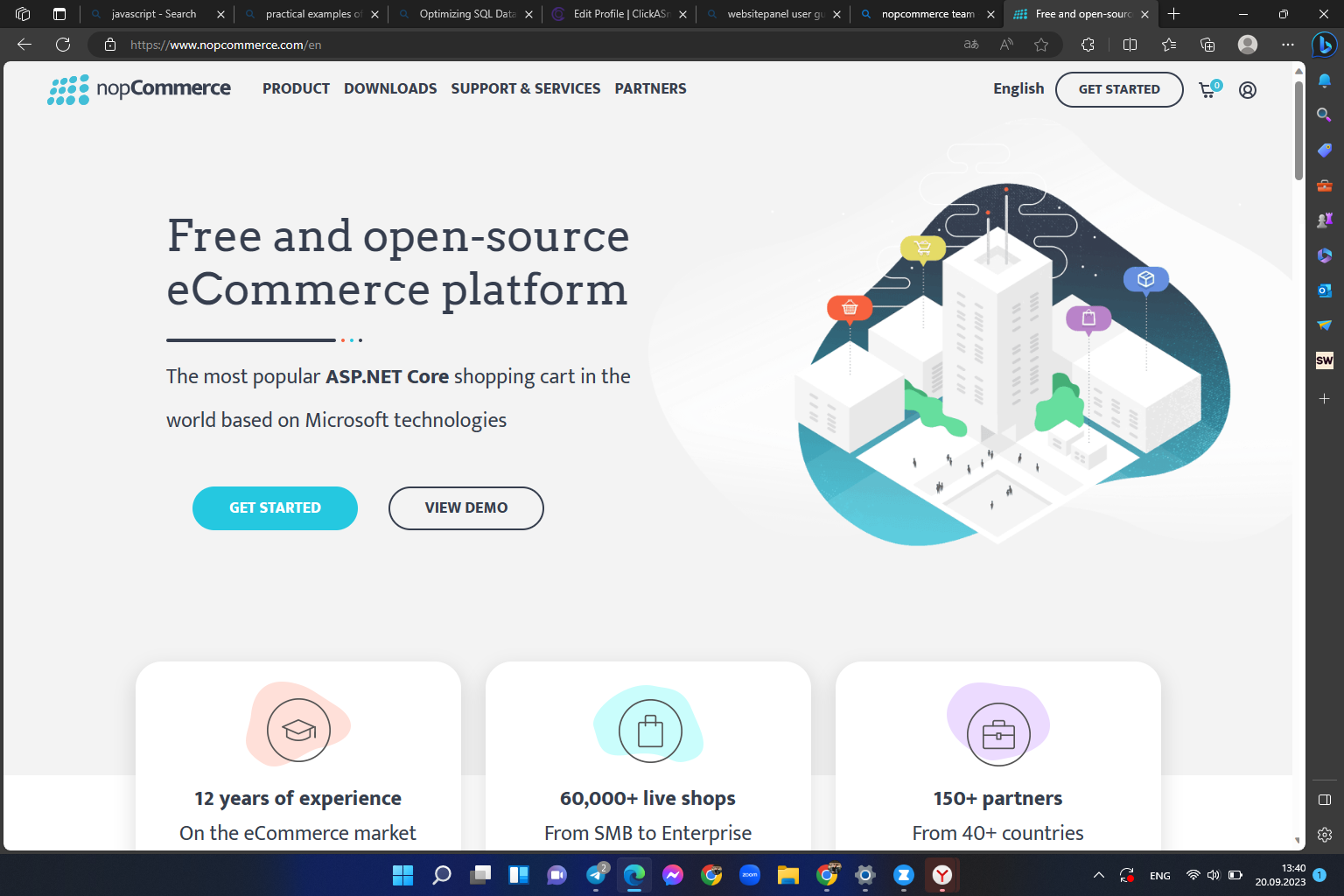Click the nopCommerce logo

(139, 89)
